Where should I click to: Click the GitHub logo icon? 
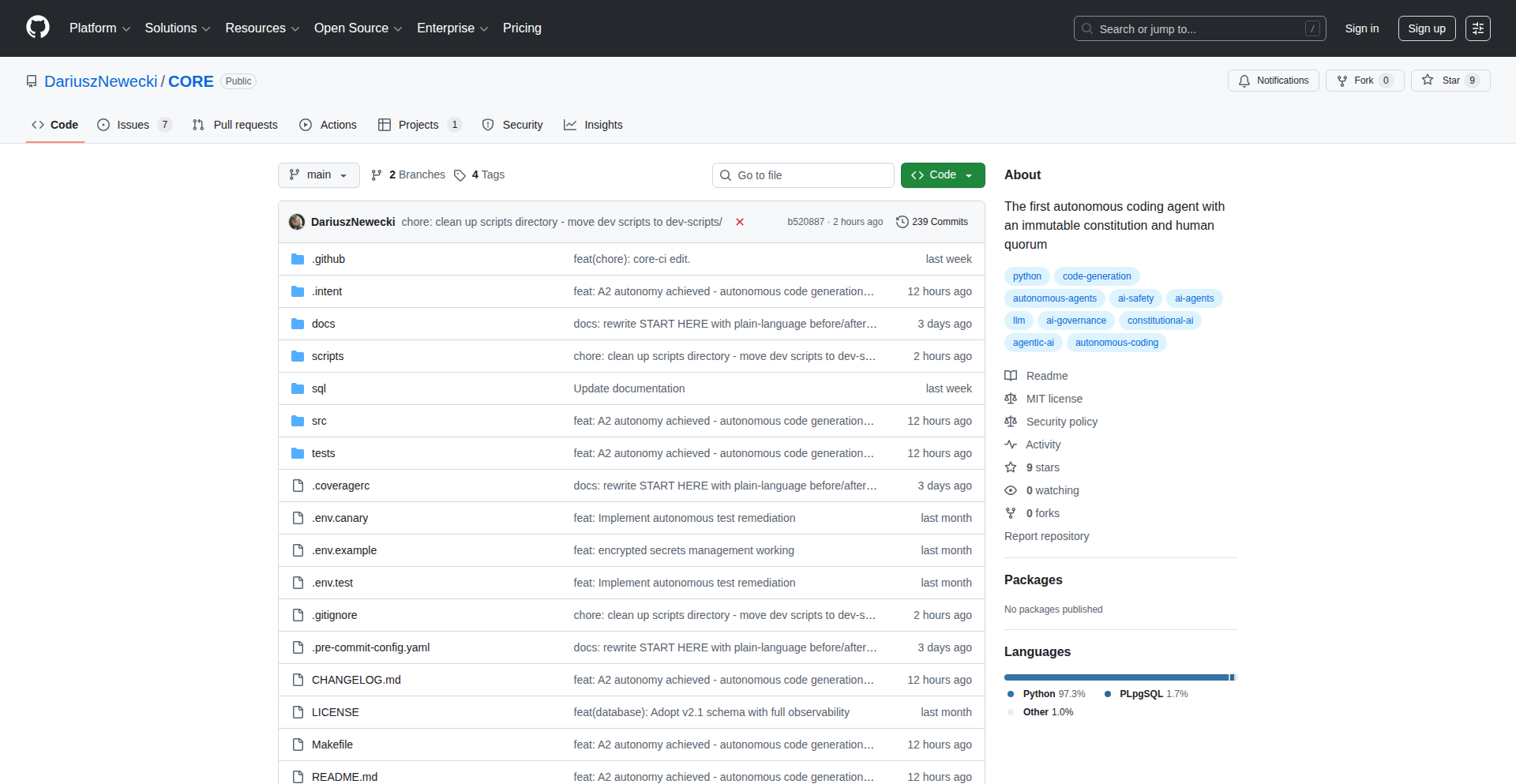pyautogui.click(x=38, y=28)
